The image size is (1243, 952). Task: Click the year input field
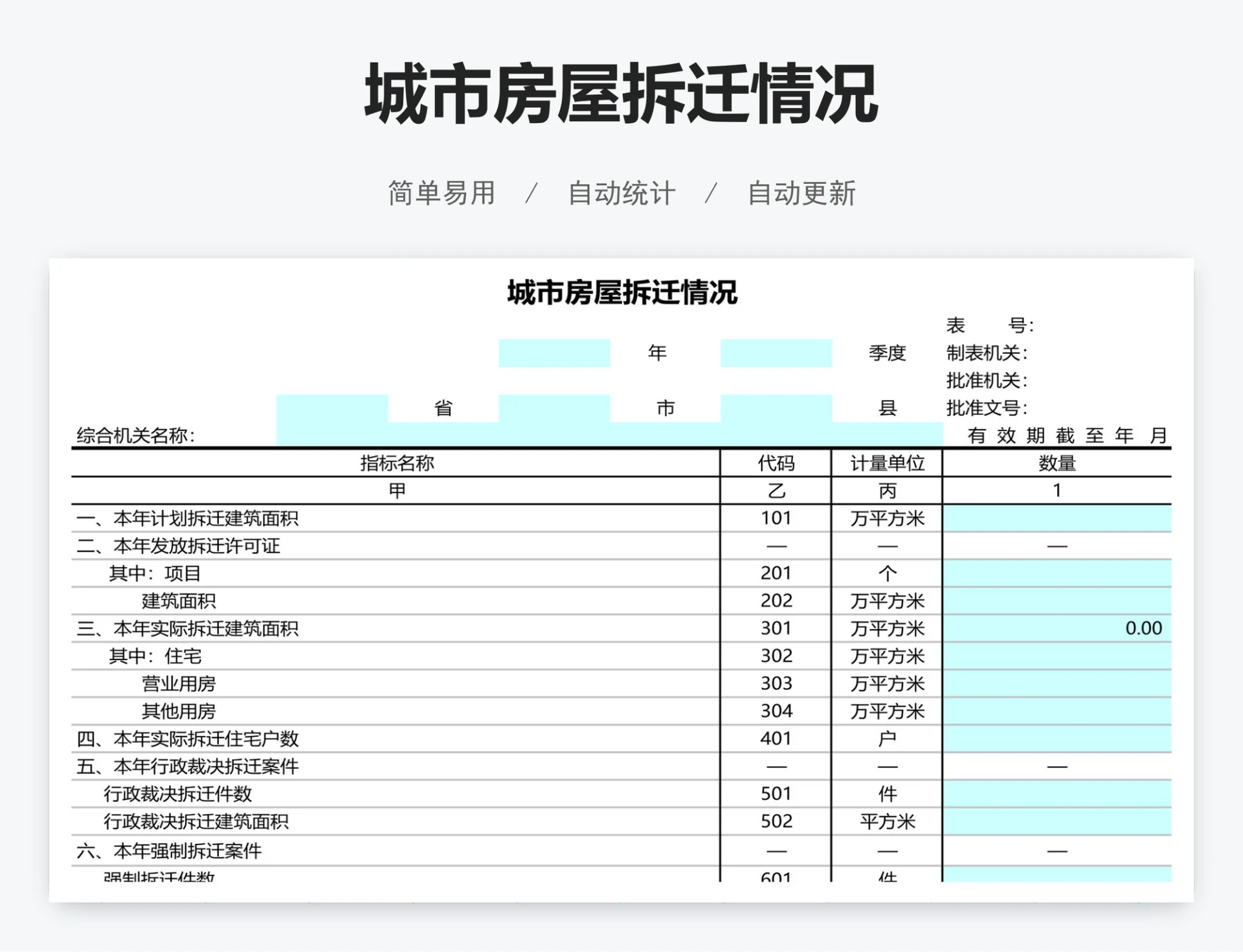coord(554,353)
